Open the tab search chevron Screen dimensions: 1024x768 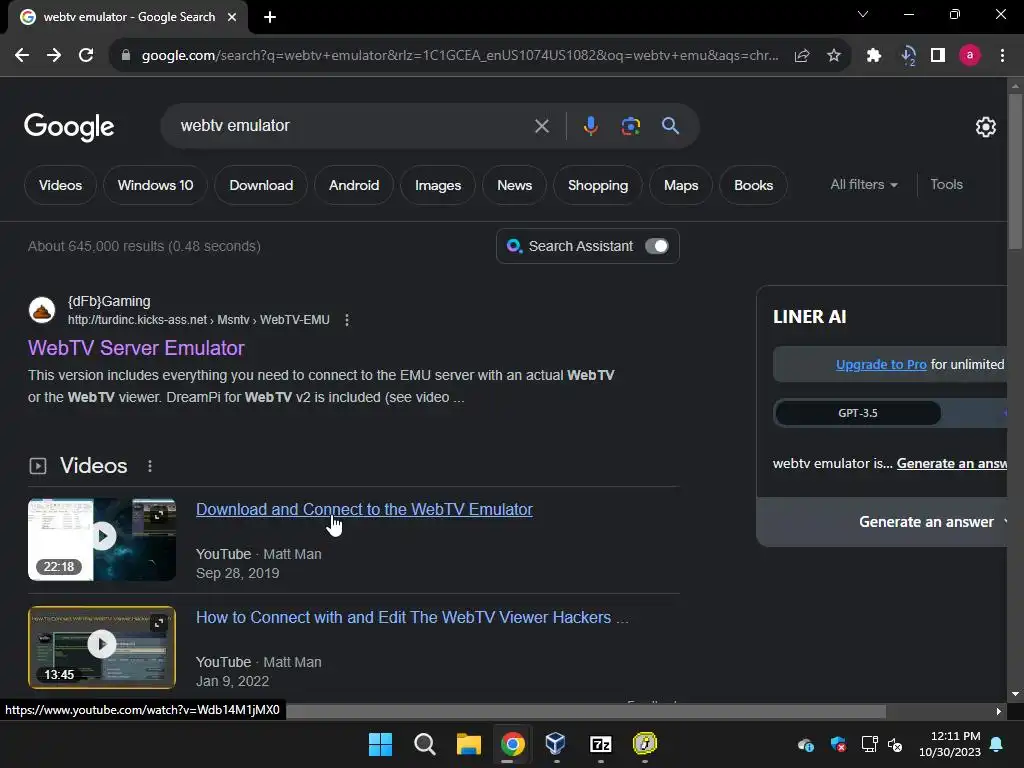coord(863,14)
